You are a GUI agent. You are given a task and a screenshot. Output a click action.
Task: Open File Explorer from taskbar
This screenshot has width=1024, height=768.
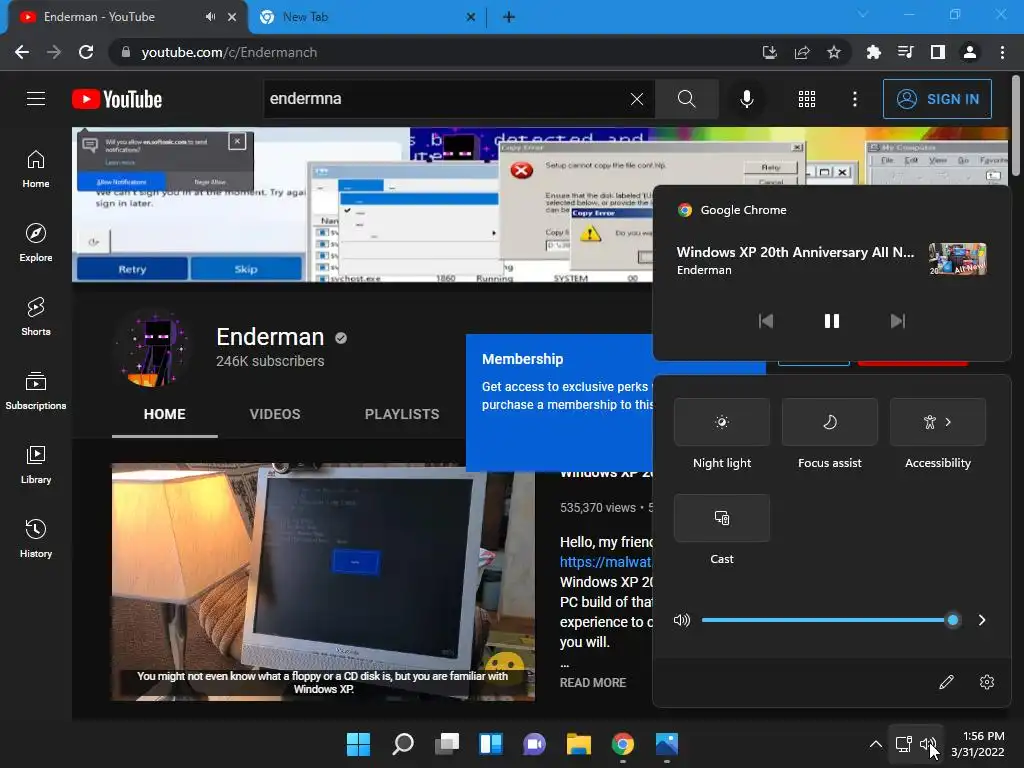coord(579,744)
